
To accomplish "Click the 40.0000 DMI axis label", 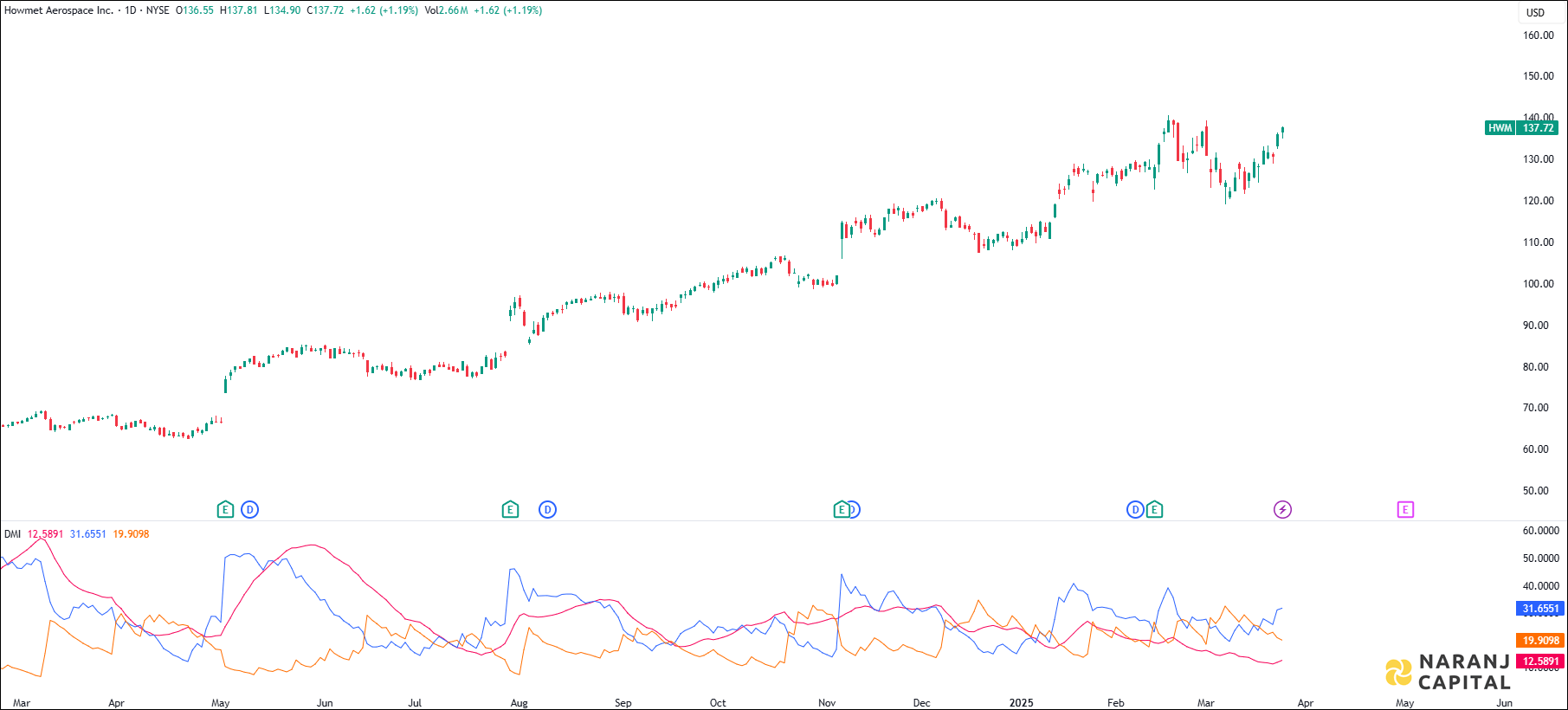I will pos(1541,586).
